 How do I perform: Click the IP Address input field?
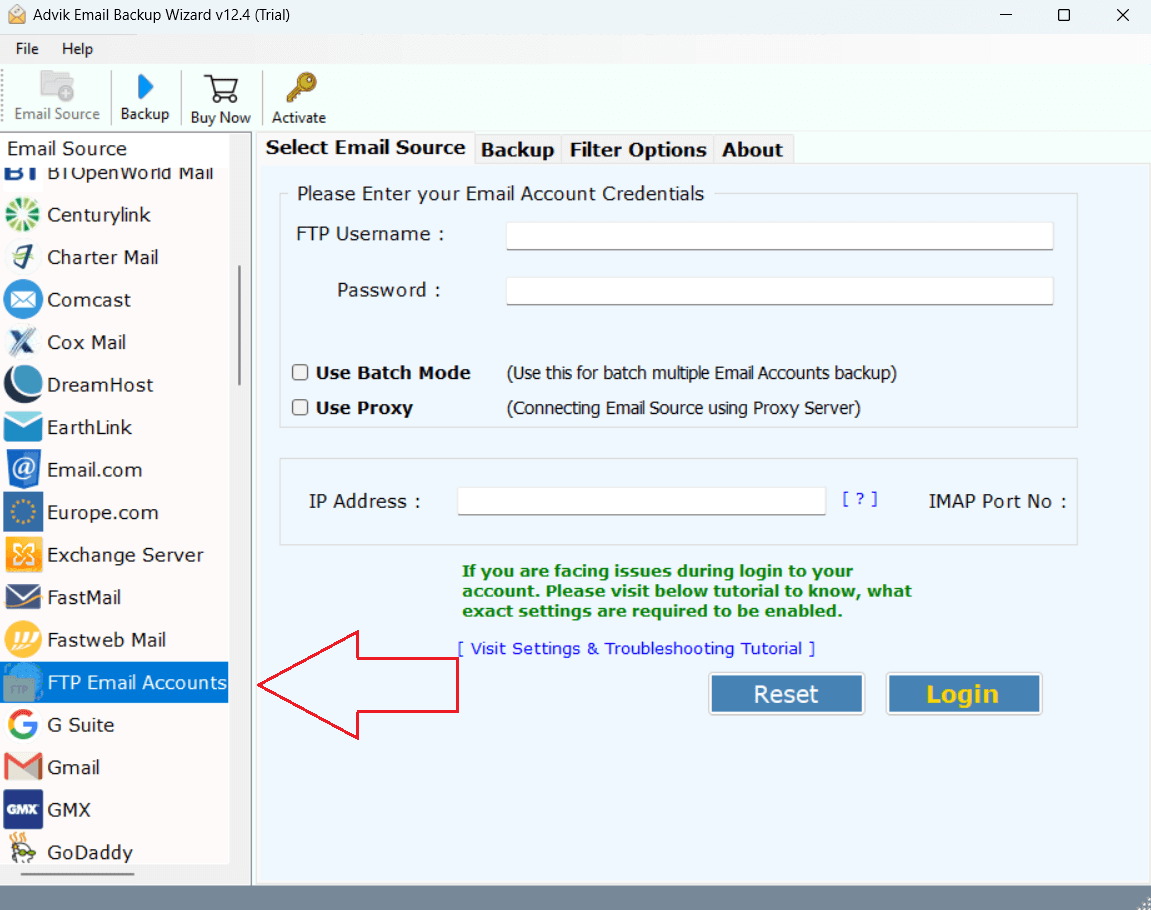pyautogui.click(x=642, y=501)
